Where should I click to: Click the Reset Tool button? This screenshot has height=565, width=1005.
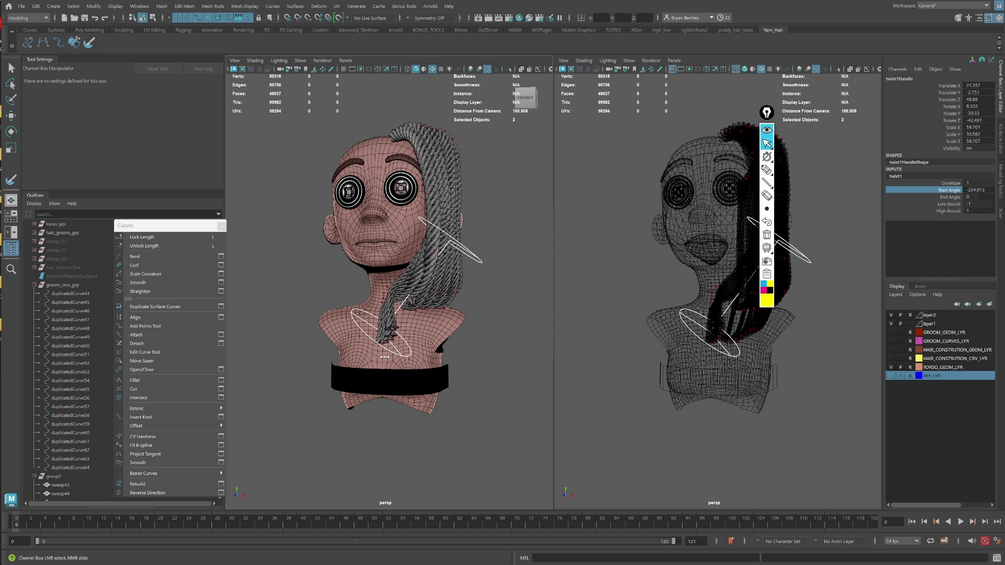pos(157,69)
